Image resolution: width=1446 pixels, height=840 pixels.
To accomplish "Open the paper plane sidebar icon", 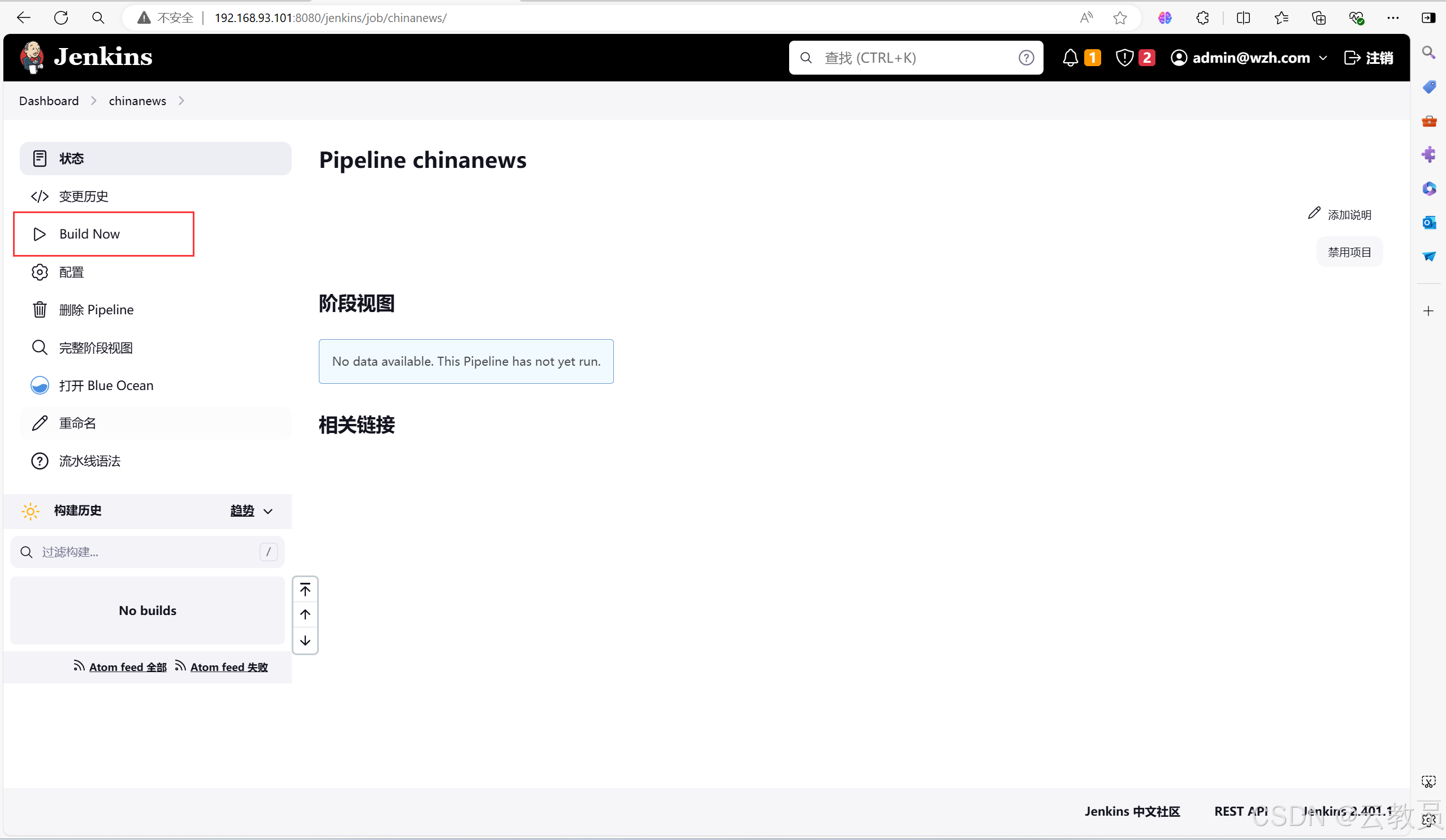I will 1429,256.
